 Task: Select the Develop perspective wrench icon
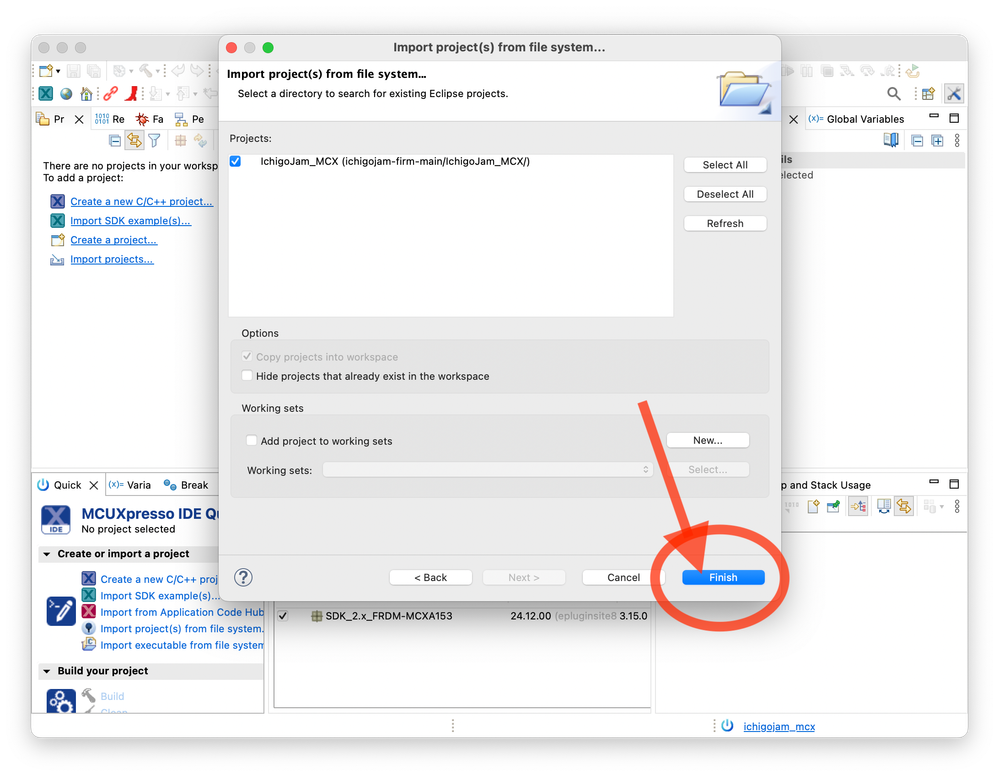[x=954, y=94]
